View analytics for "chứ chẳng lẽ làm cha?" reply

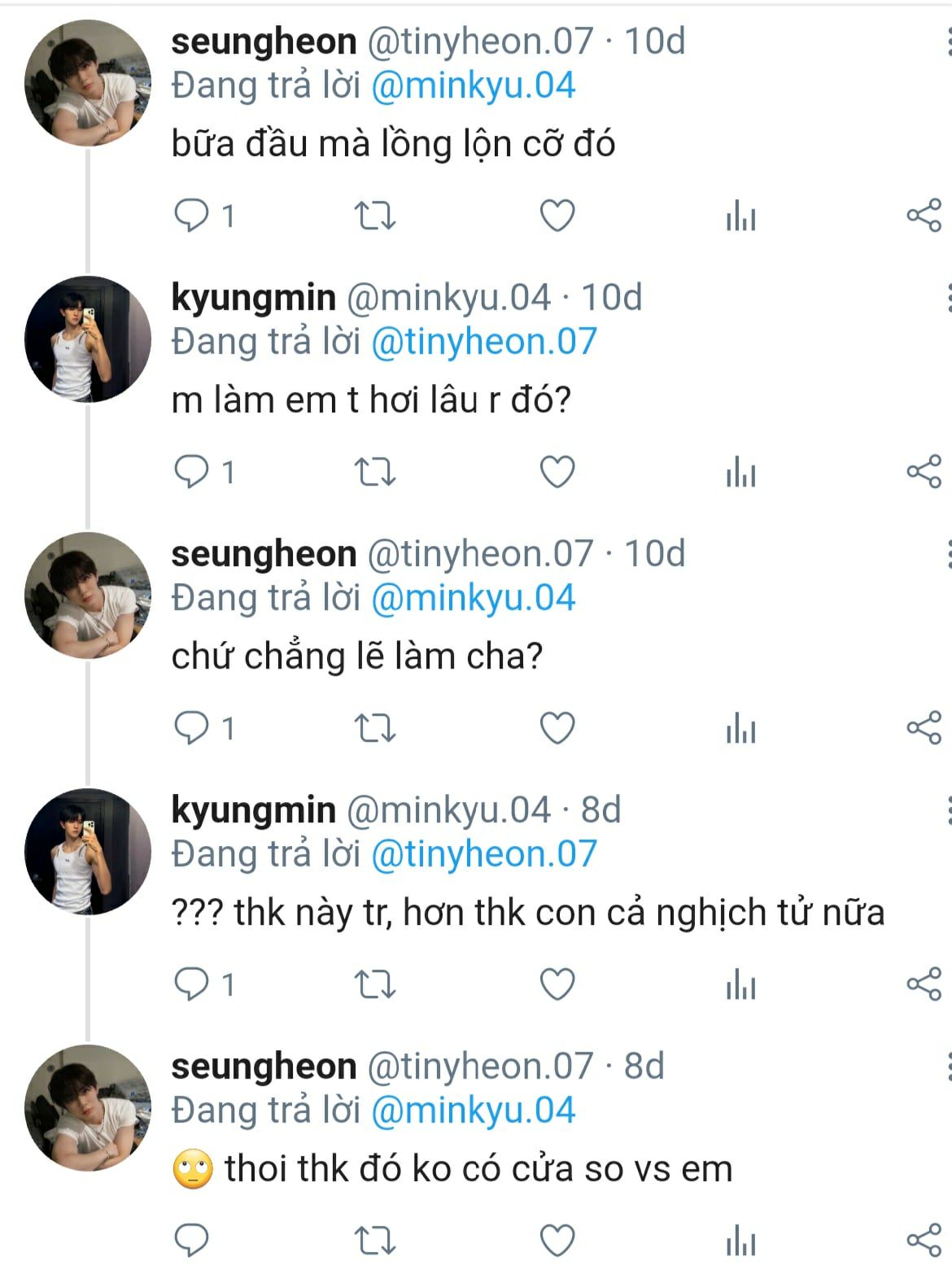tap(740, 729)
